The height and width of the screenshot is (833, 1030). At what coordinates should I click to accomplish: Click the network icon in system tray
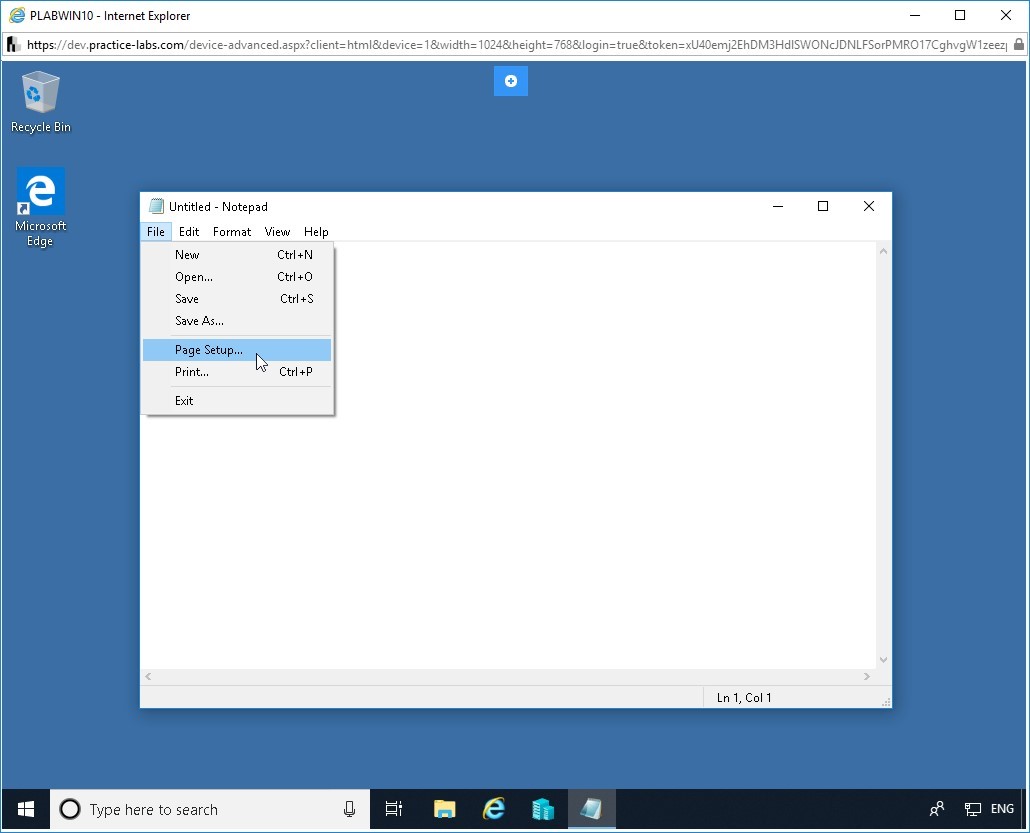pyautogui.click(x=972, y=809)
